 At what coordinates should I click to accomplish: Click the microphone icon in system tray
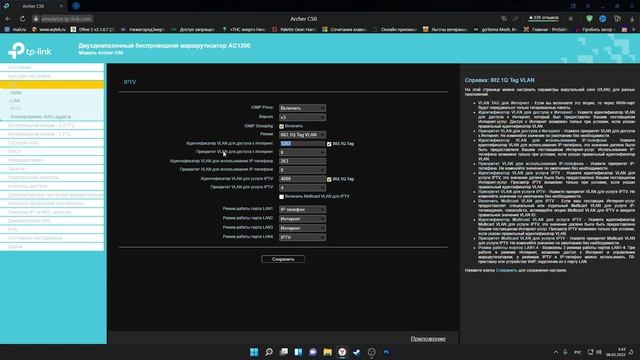[x=565, y=352]
